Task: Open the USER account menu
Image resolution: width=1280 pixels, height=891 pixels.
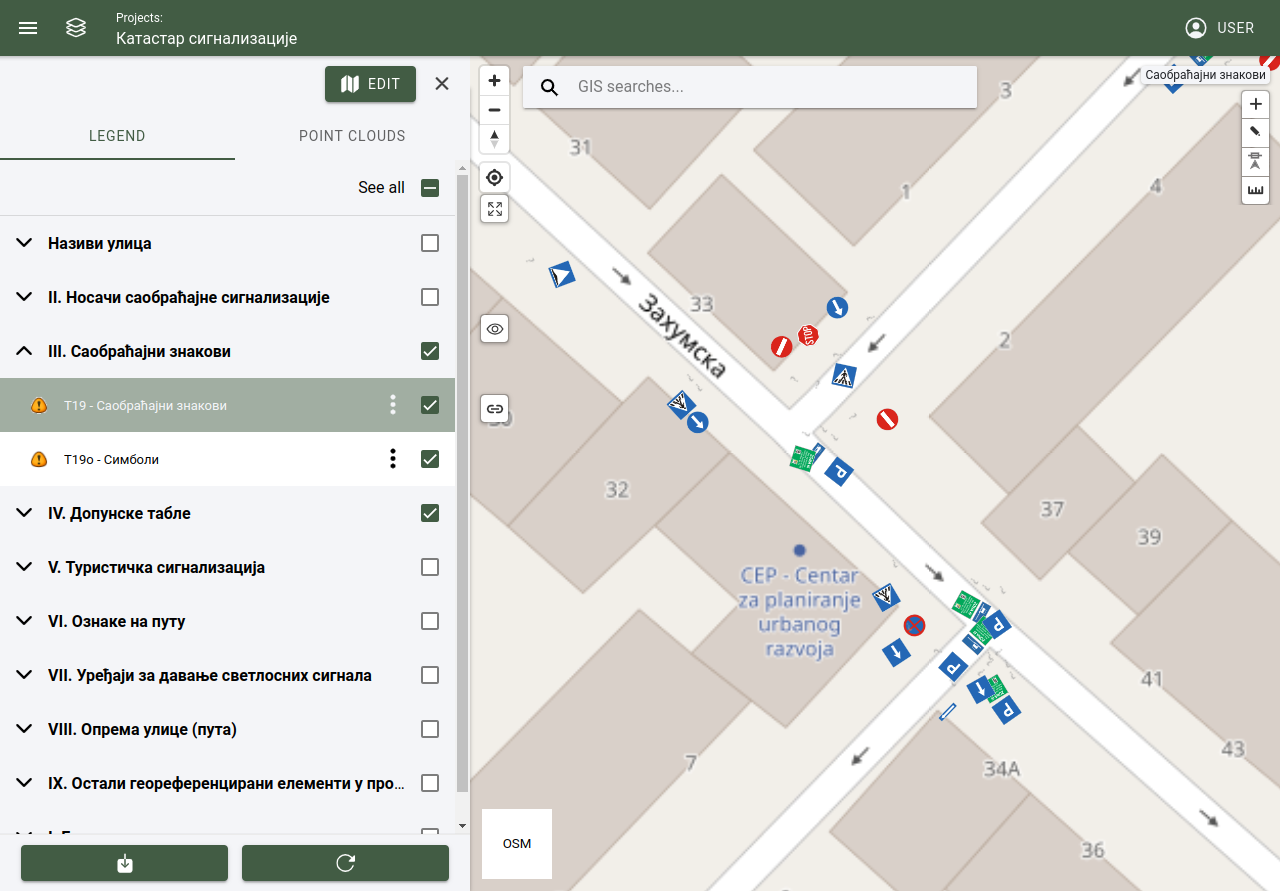Action: point(1219,28)
